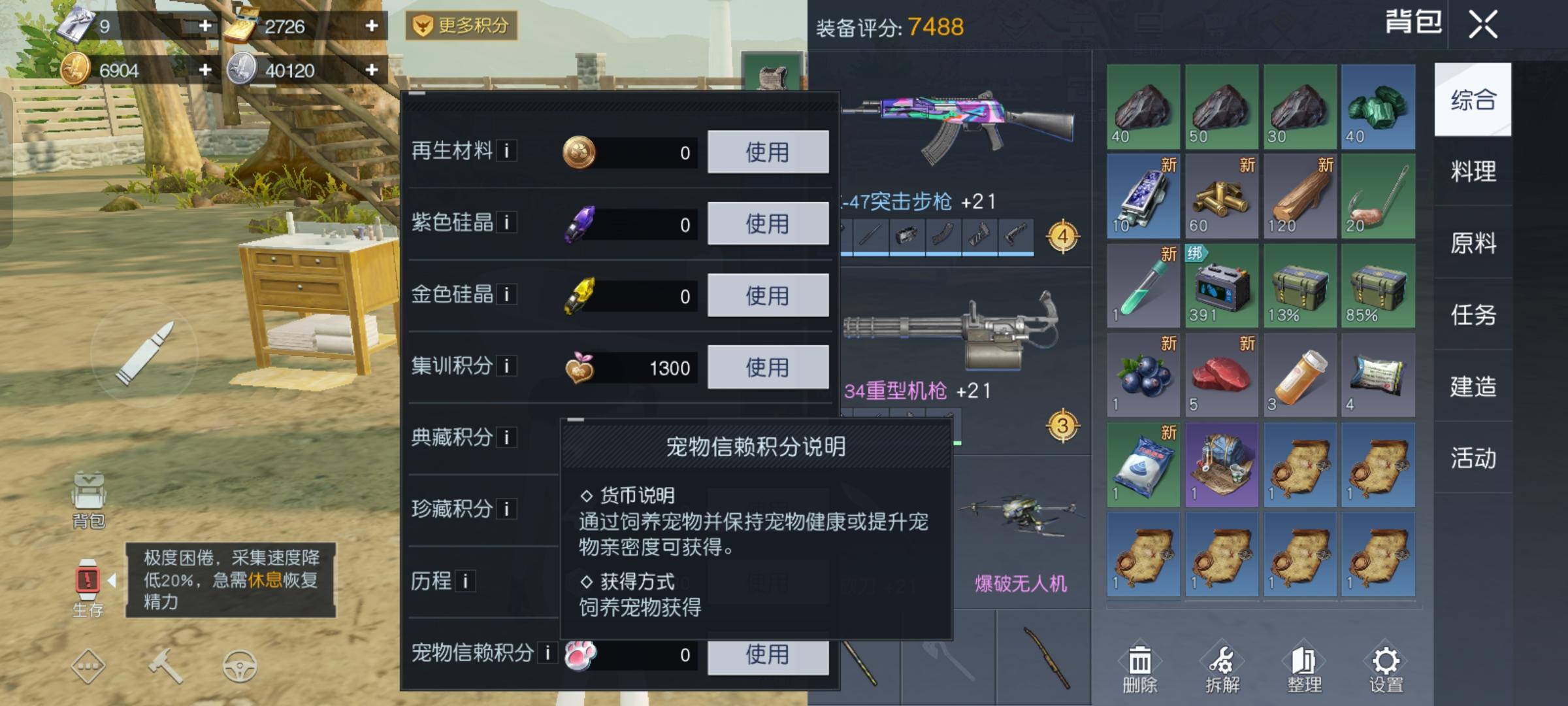Select the battery item labeled 391
1568x706 pixels.
(1222, 286)
